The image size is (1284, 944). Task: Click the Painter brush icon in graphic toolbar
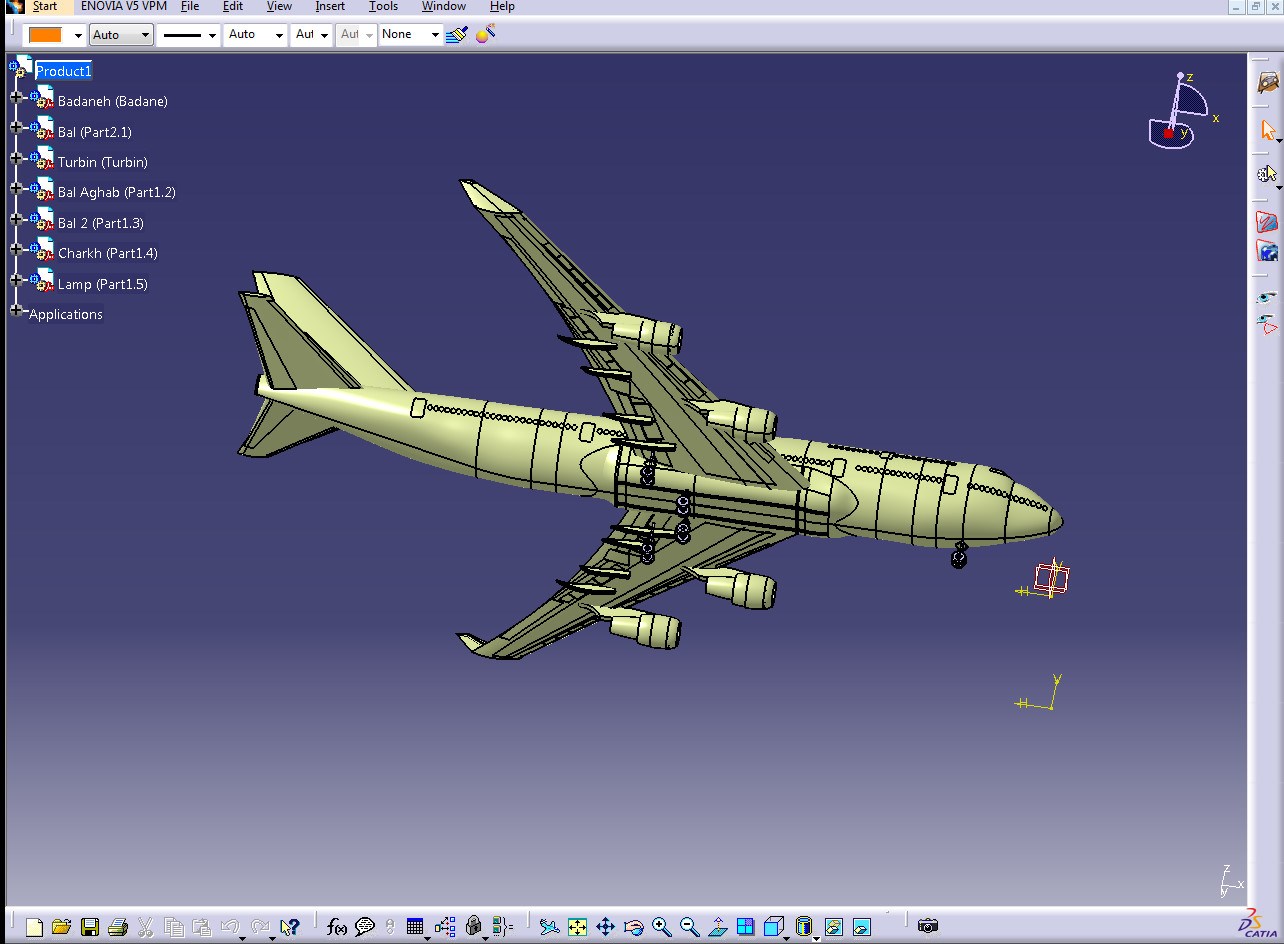click(457, 34)
